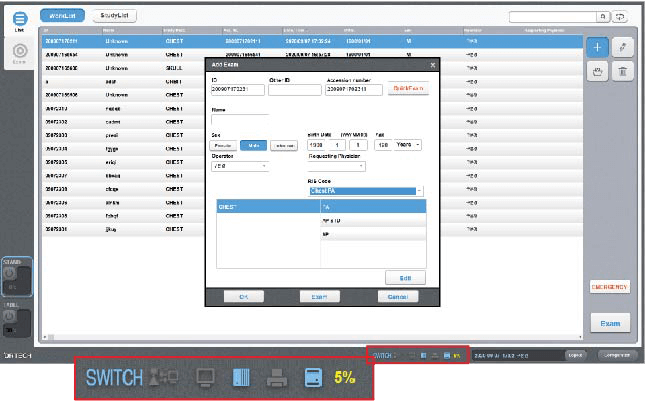This screenshot has width=646, height=401.
Task: Click the monitor icon at top right
Action: click(620, 17)
